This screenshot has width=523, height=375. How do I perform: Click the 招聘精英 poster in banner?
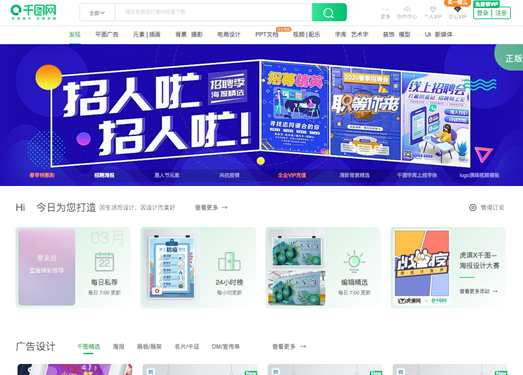(x=295, y=107)
